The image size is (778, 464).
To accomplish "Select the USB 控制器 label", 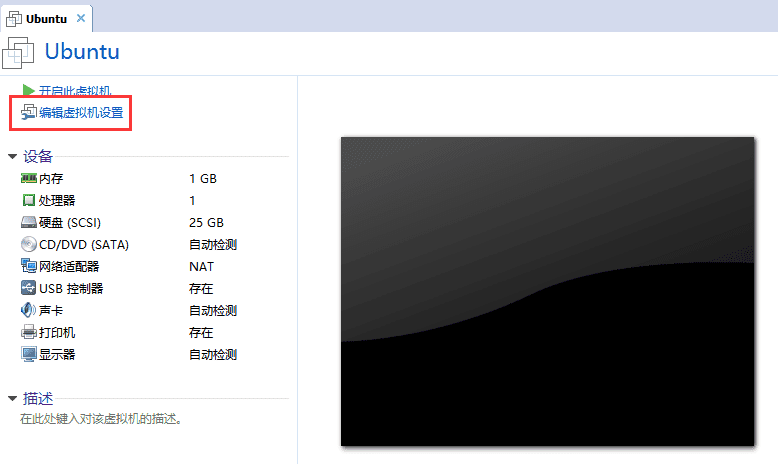I will click(71, 288).
